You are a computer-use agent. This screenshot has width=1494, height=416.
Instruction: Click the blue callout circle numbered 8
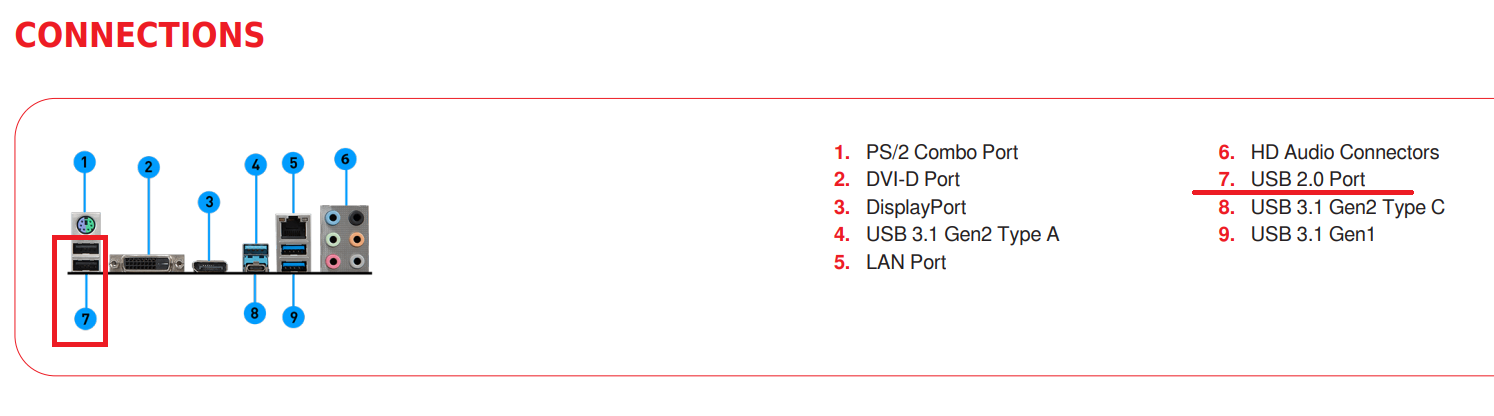point(255,313)
